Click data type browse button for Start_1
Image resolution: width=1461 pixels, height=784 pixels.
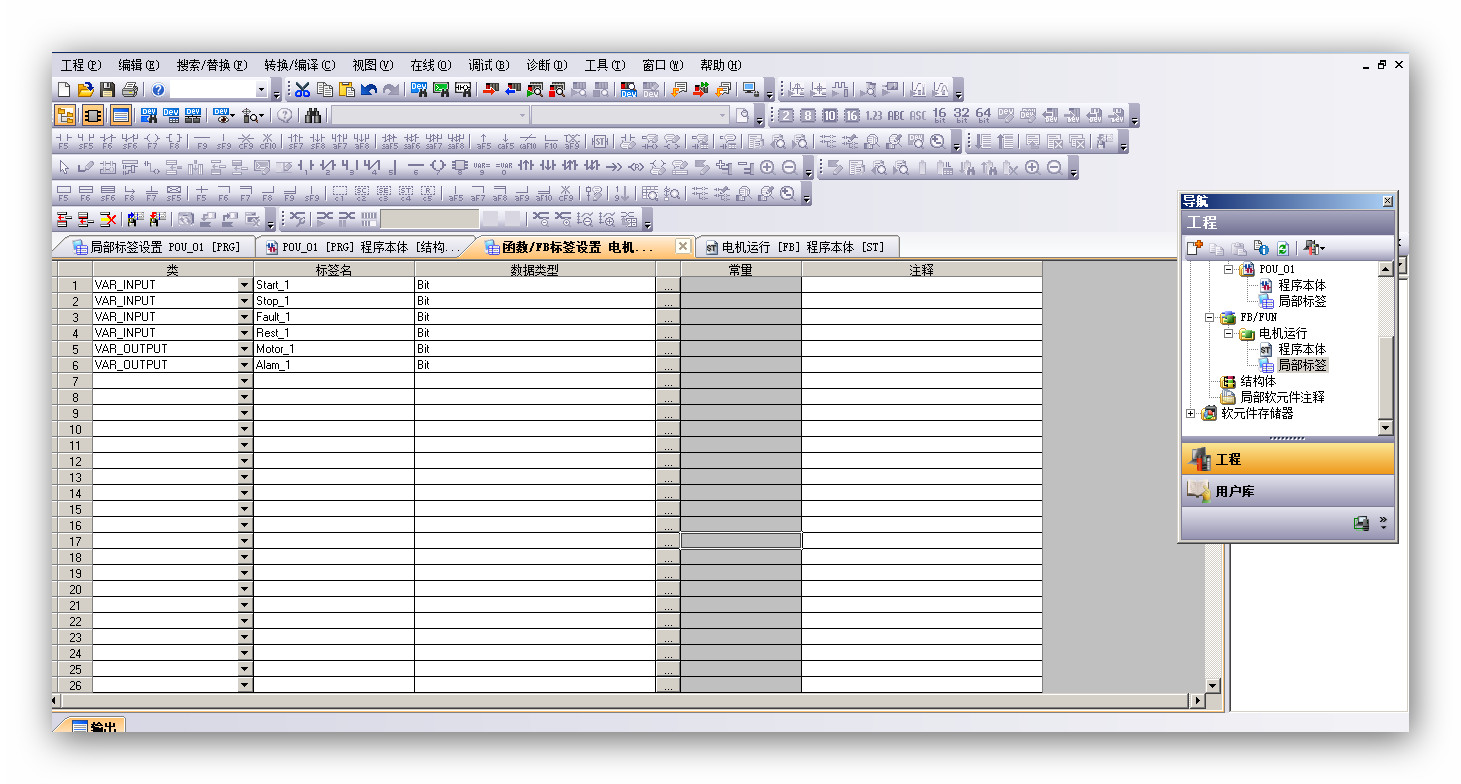coord(668,285)
